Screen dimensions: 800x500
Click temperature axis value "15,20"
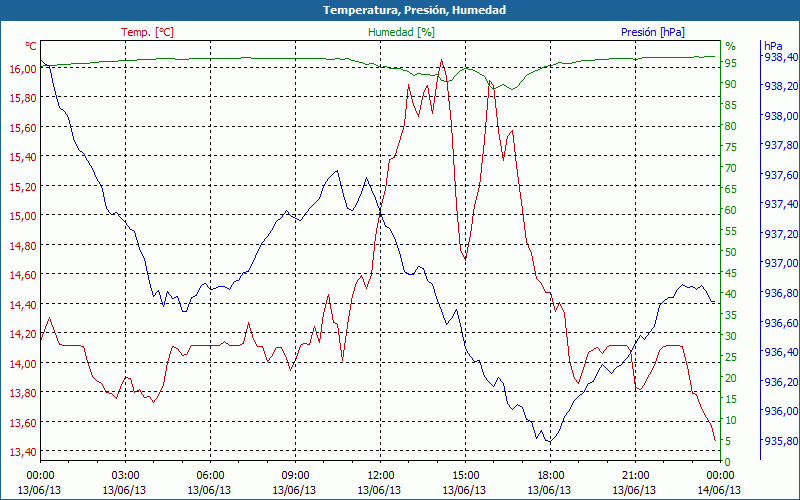click(23, 186)
